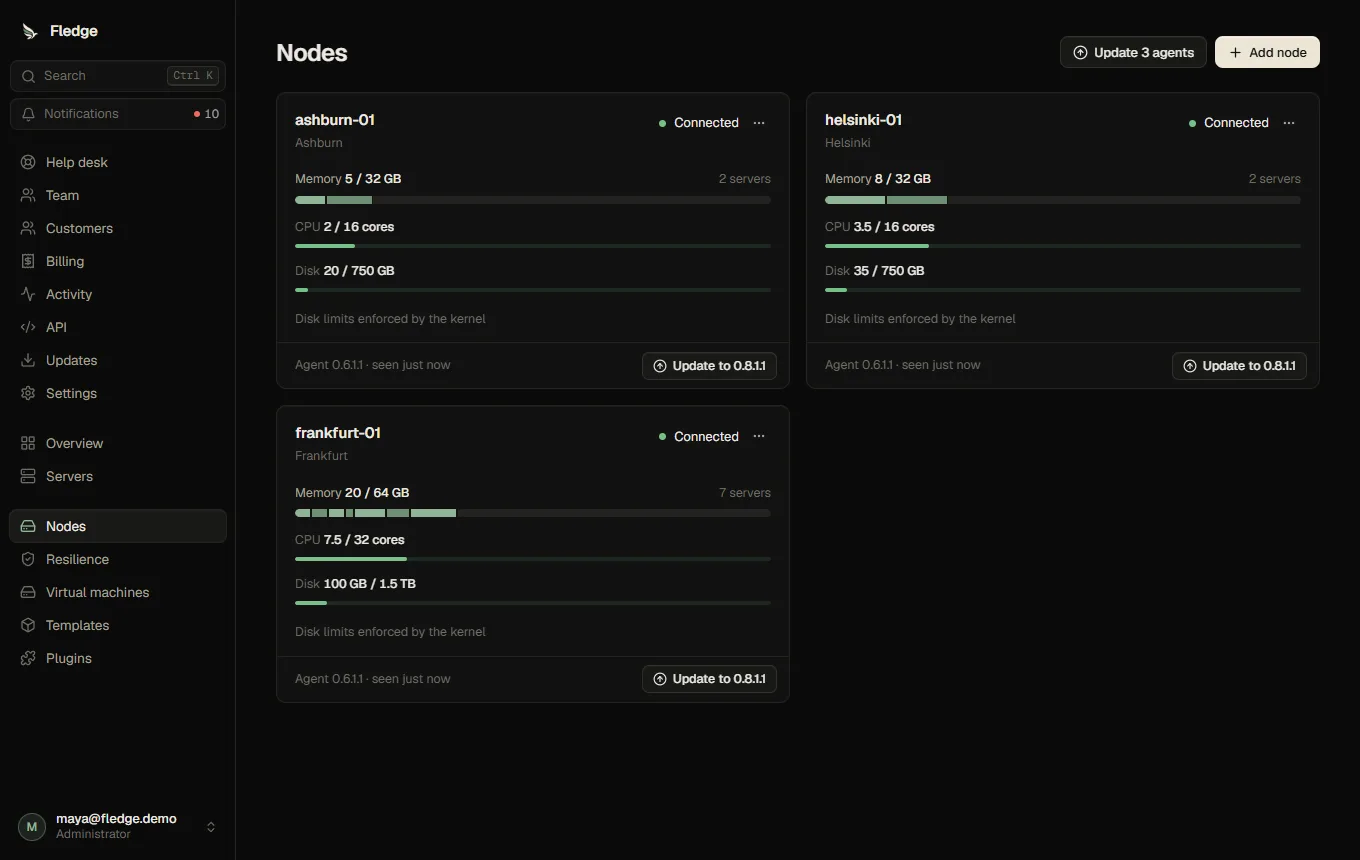The height and width of the screenshot is (860, 1360).
Task: Open ashburn-01 more options menu
Action: click(759, 123)
